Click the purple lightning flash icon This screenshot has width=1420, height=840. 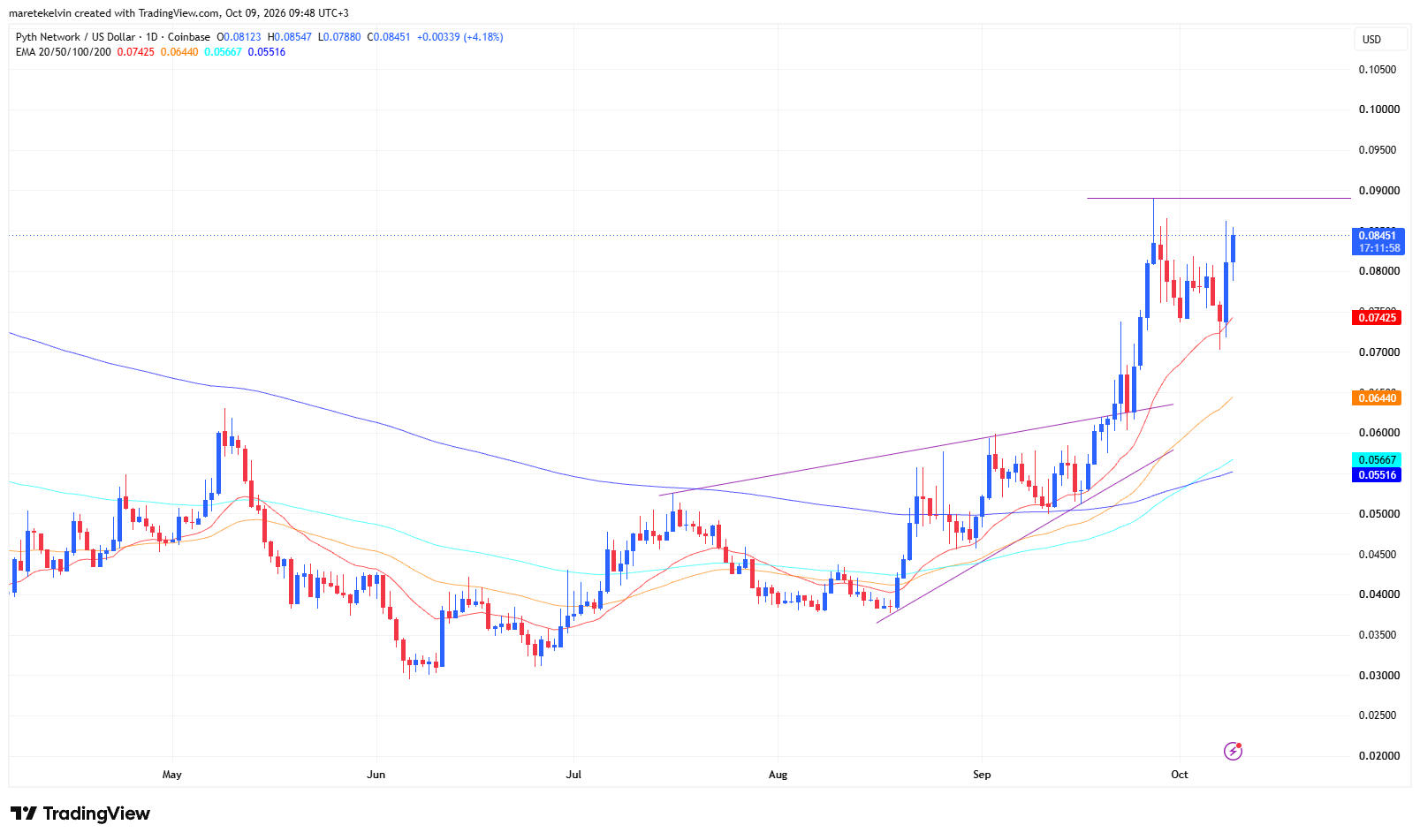pyautogui.click(x=1233, y=751)
